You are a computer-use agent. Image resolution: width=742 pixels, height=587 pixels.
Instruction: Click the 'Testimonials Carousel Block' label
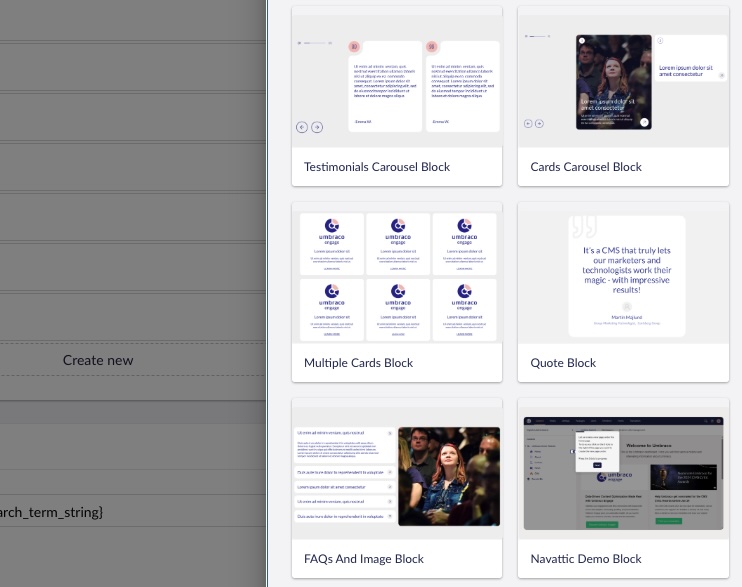point(377,167)
